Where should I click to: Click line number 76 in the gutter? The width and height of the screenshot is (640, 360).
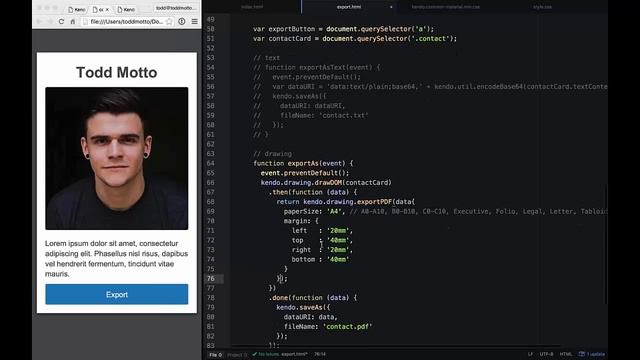211,278
